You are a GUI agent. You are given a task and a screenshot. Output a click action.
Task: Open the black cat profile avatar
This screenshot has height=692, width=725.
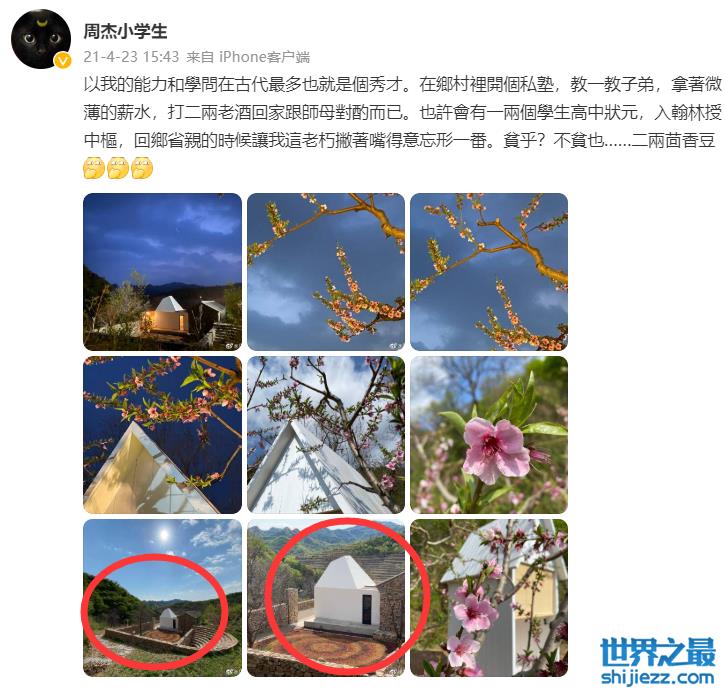(41, 39)
